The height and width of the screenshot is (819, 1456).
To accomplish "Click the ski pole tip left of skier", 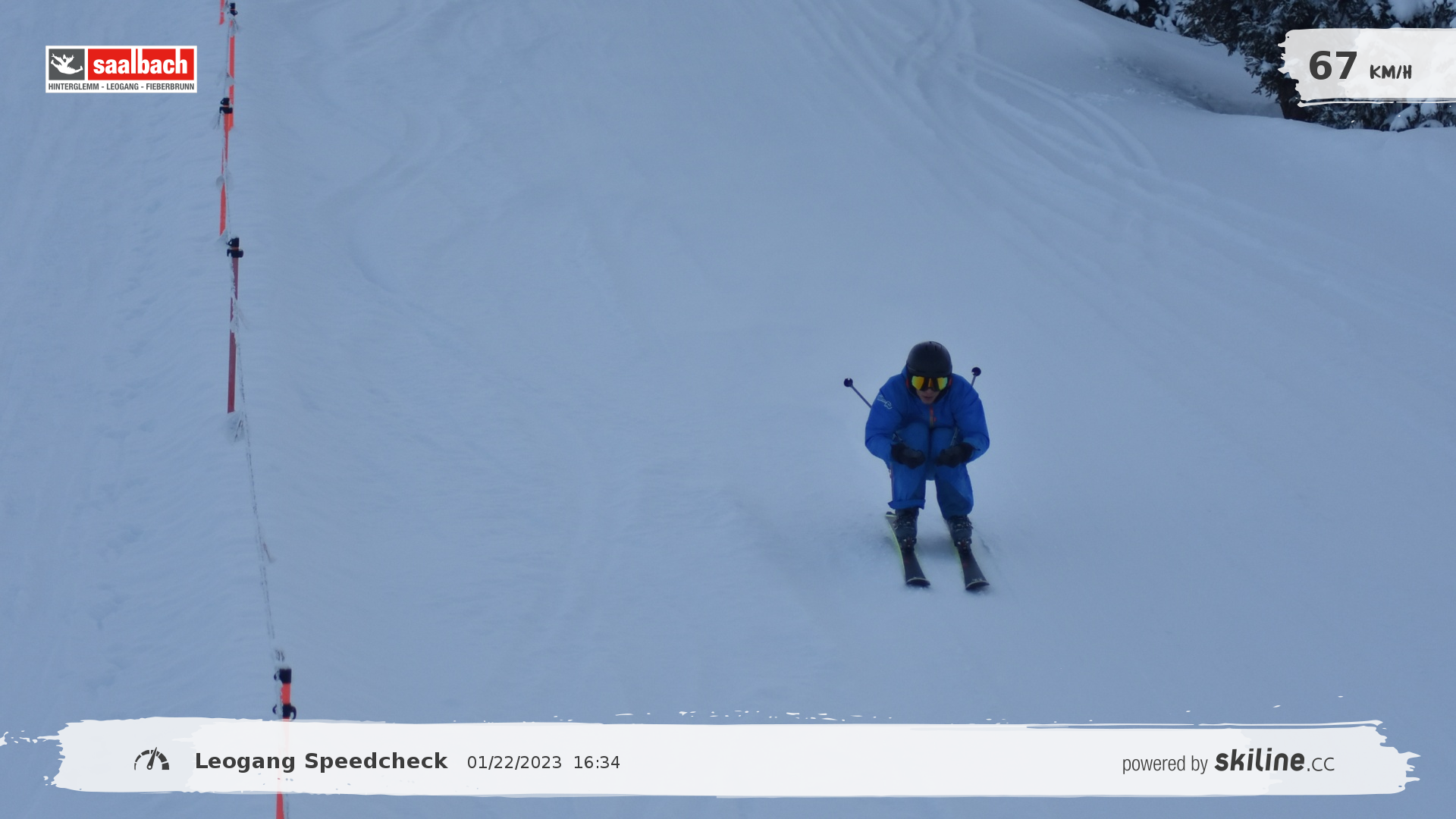I will point(849,382).
